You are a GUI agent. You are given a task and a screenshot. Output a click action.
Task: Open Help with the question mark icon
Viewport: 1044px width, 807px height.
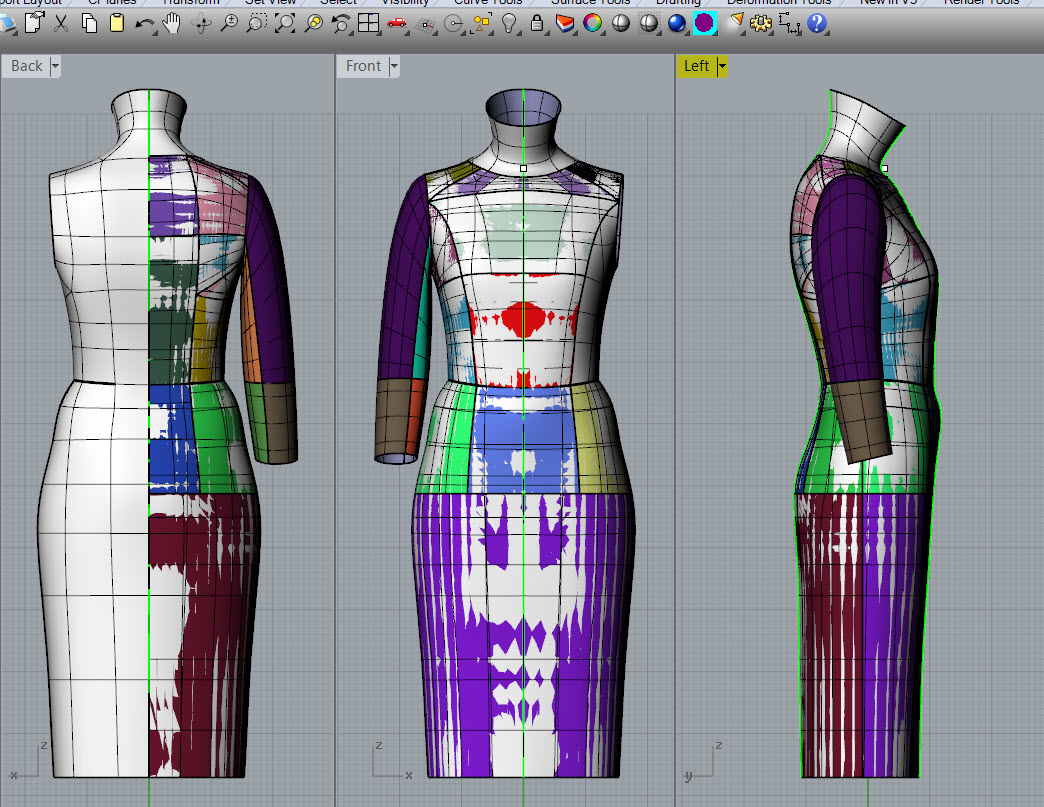point(817,23)
